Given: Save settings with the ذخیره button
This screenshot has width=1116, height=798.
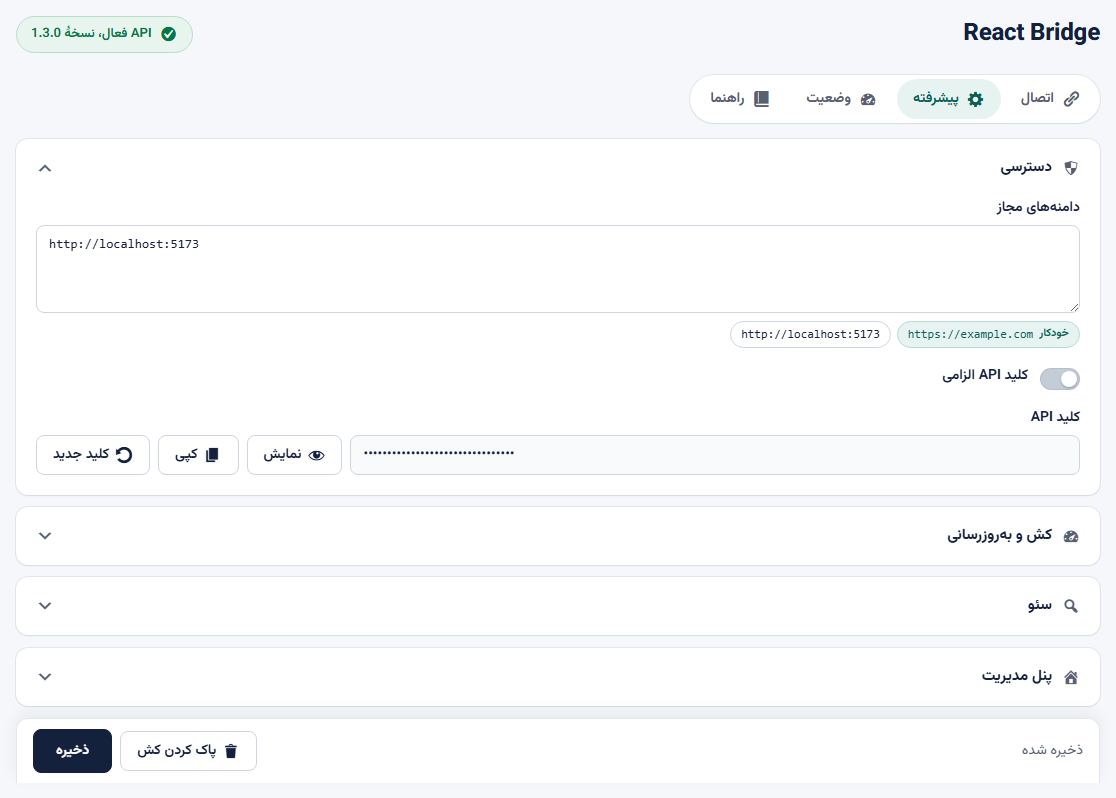Looking at the screenshot, I should pos(72,750).
